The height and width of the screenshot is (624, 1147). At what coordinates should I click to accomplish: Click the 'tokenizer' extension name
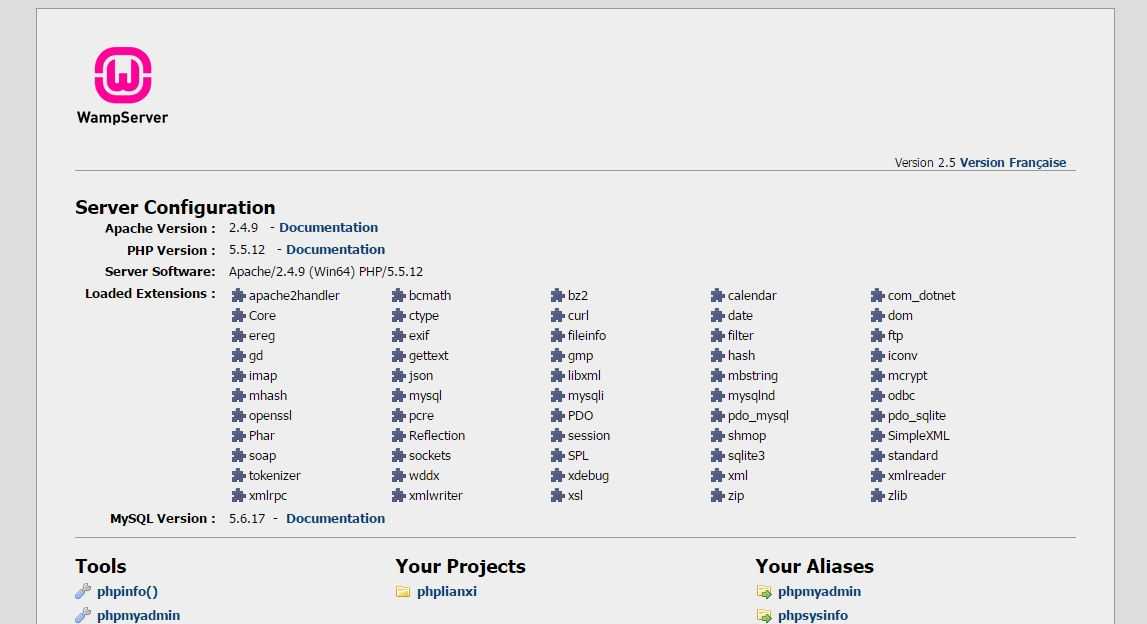tap(274, 475)
